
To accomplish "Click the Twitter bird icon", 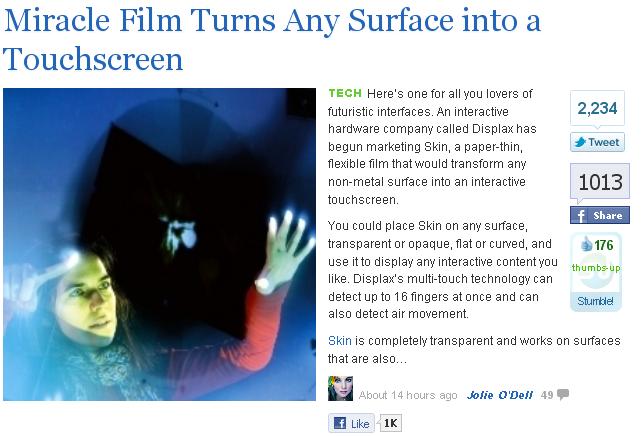I will point(580,142).
